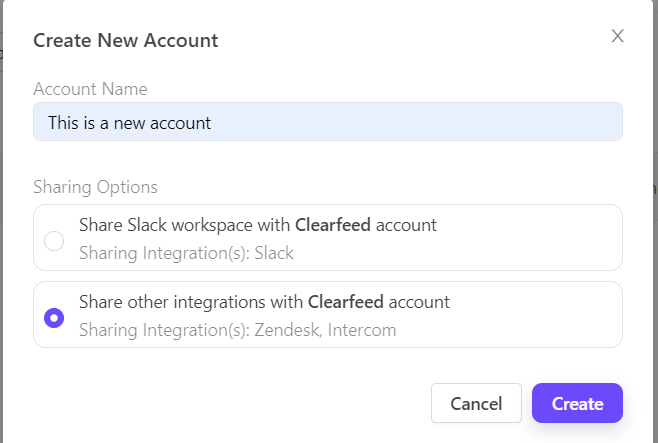Click the "This is a new account" text
This screenshot has height=443, width=658.
(x=129, y=123)
